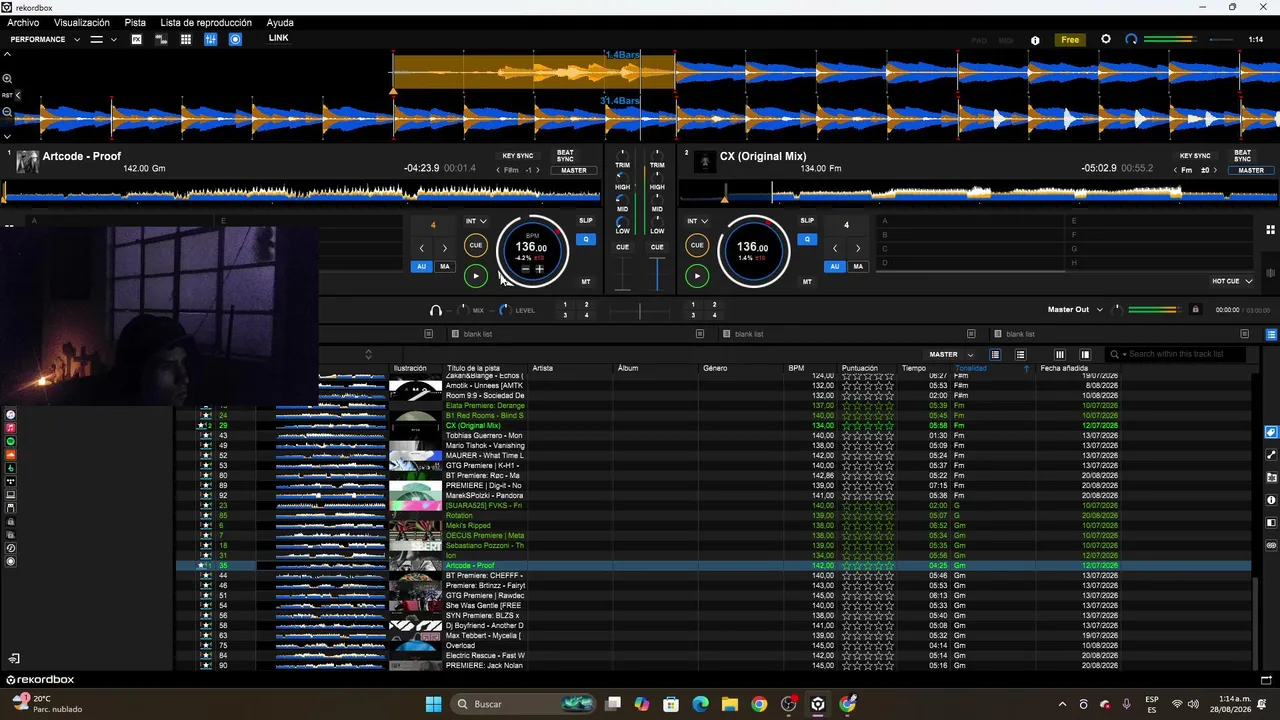Halve the loop length on deck 2
This screenshot has height=720, width=1280.
835,248
